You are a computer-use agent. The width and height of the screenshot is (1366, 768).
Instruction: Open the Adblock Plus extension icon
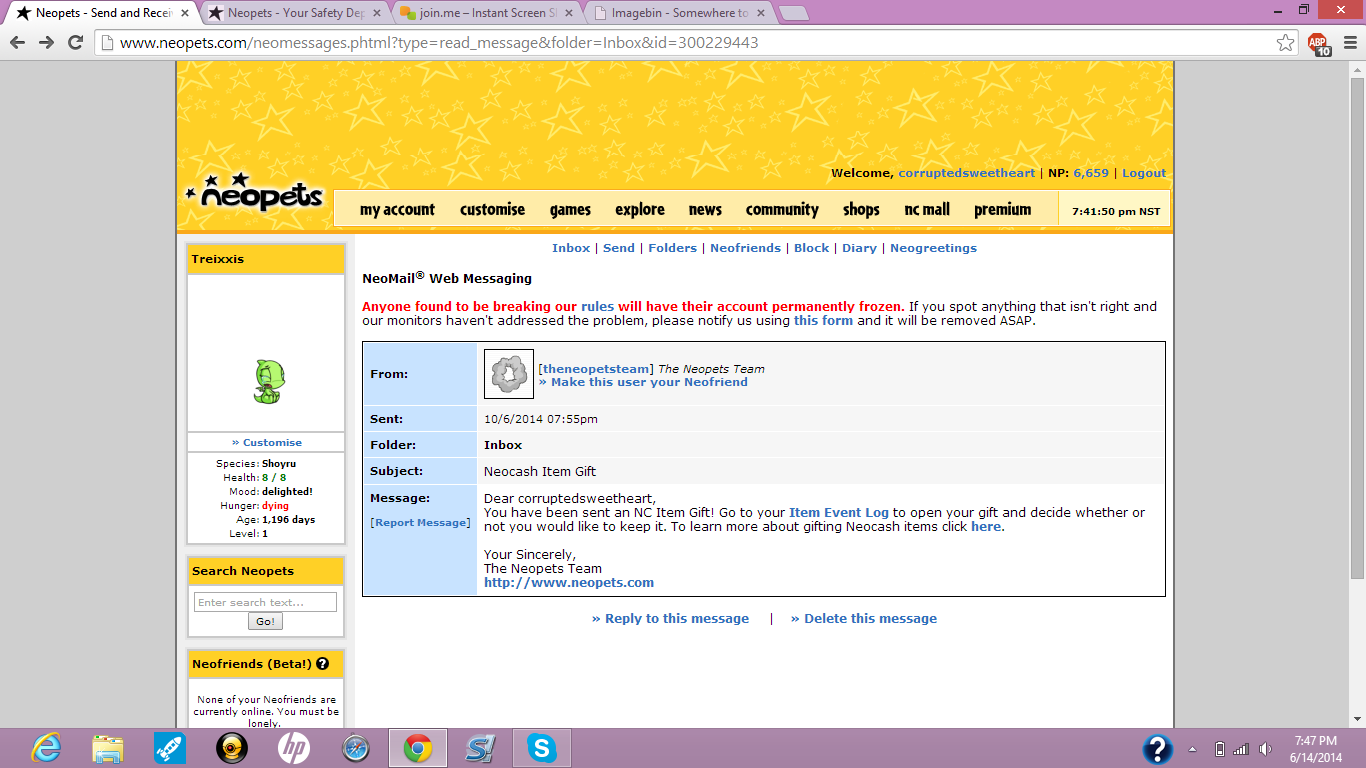[1320, 44]
